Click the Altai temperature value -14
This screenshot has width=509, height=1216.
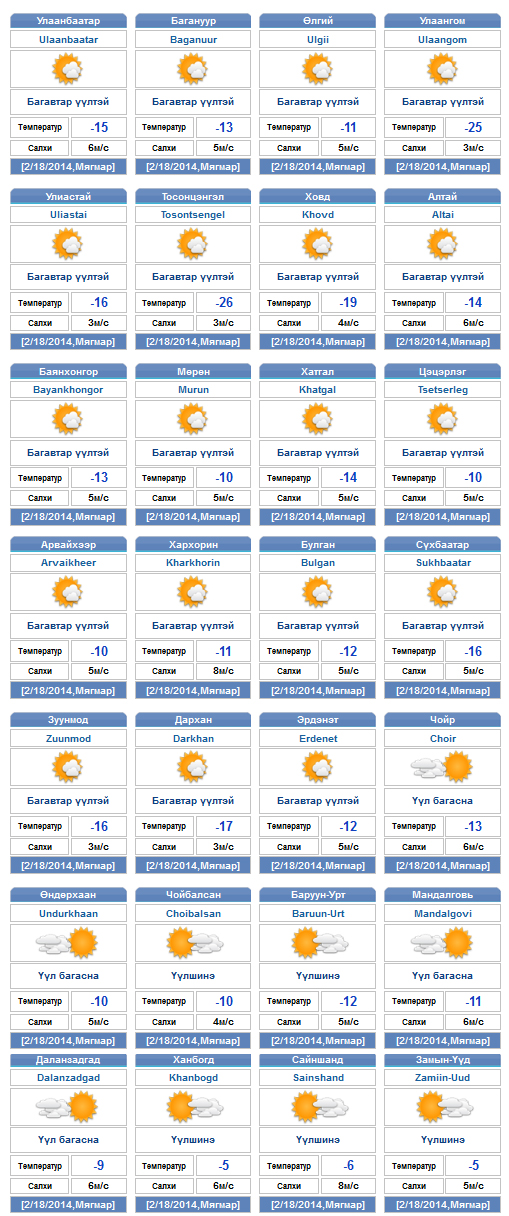point(474,303)
